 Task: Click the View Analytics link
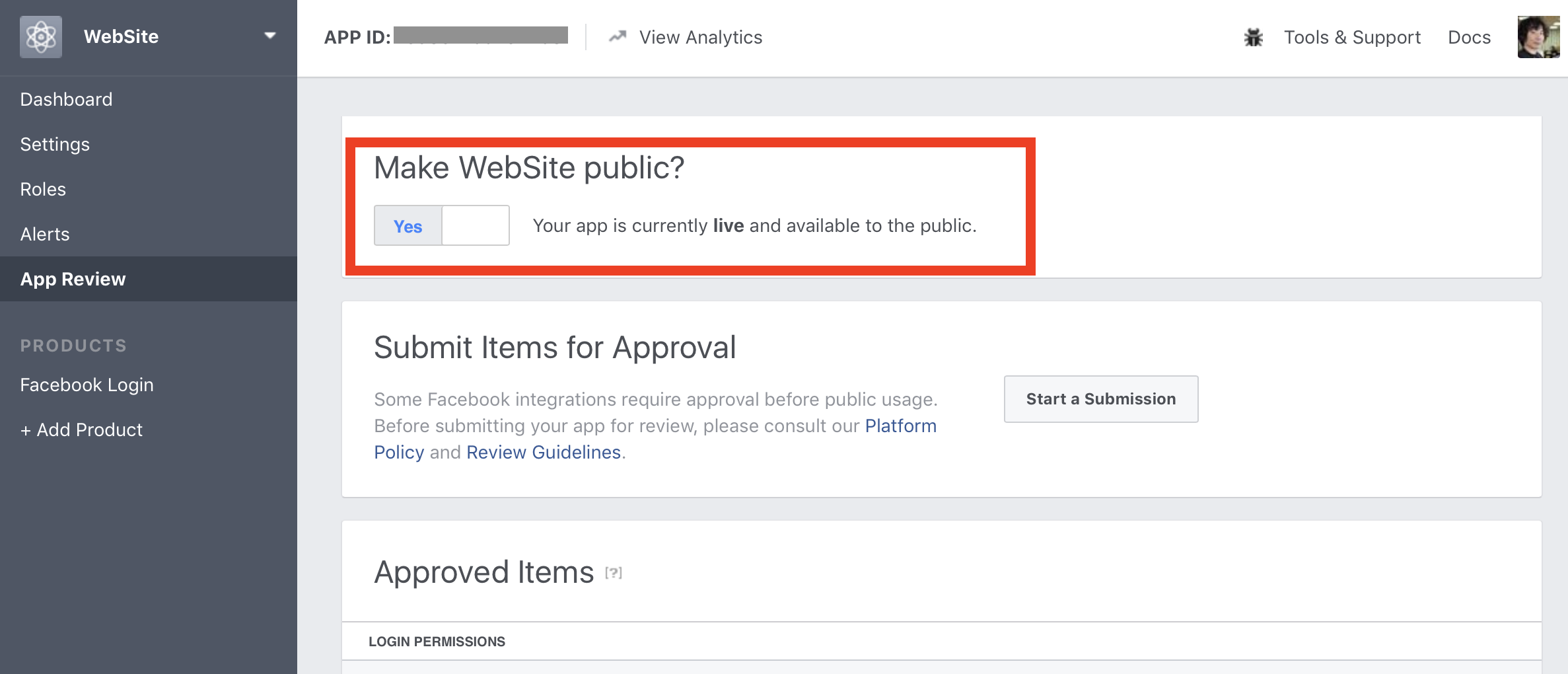point(701,38)
